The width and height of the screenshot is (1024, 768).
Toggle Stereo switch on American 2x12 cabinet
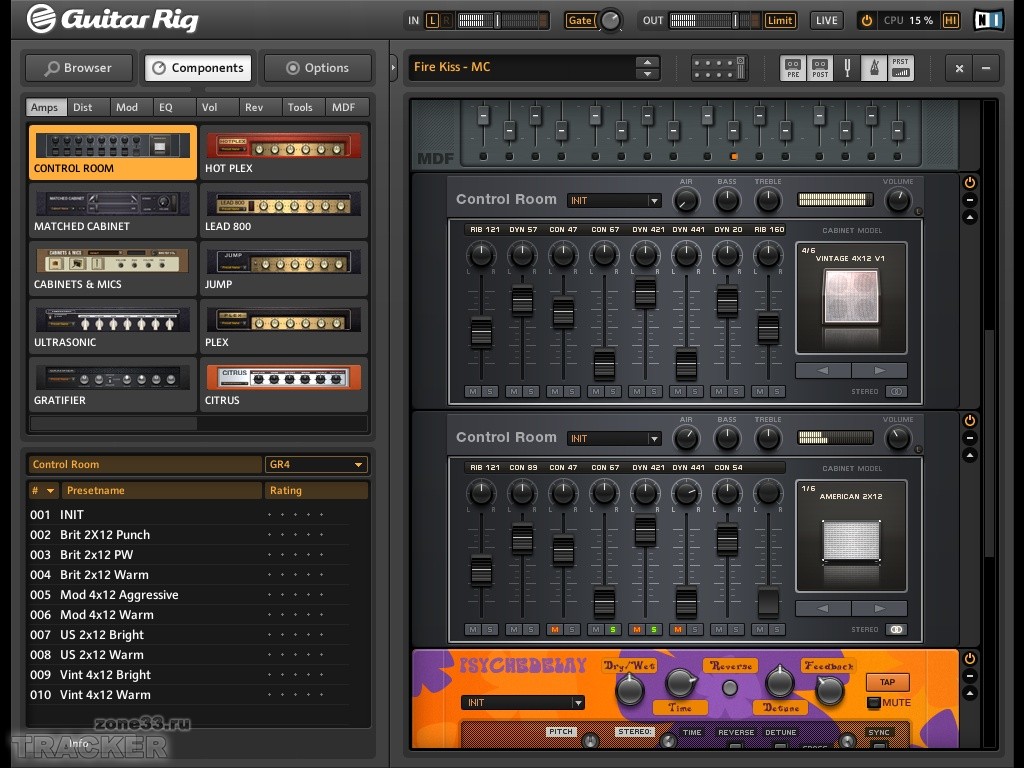click(896, 630)
